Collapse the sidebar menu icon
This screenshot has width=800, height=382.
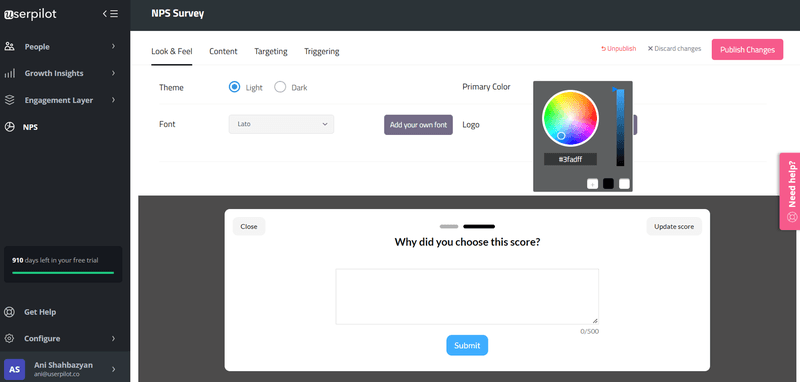(110, 14)
